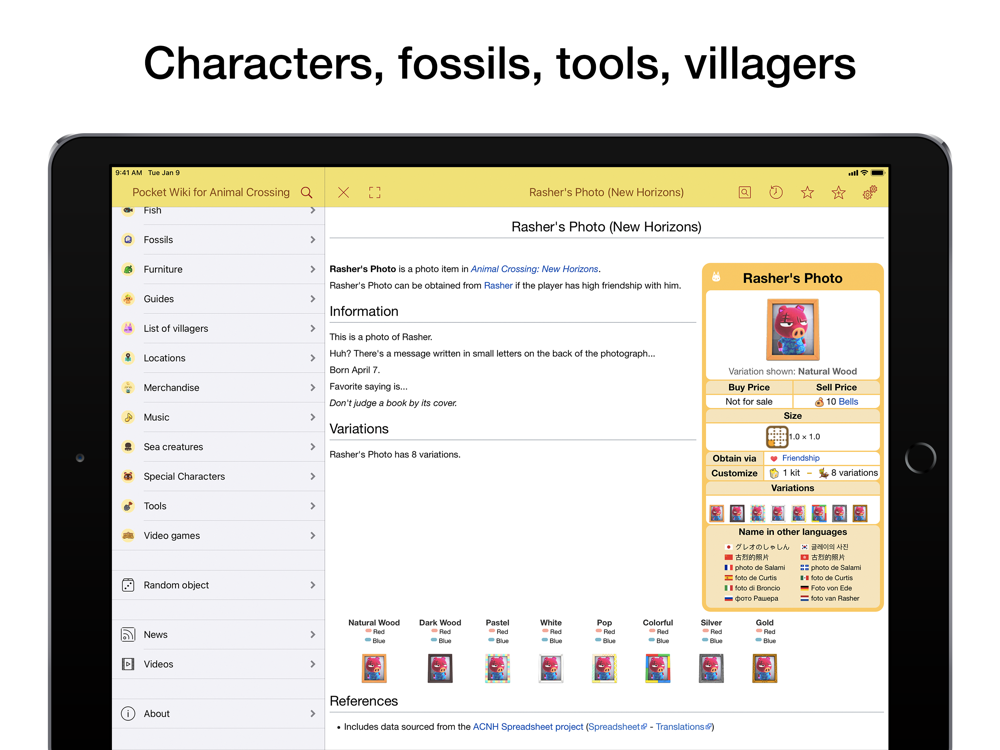This screenshot has height=750, width=1000.
Task: Expand the Tools row chevron
Action: (312, 506)
